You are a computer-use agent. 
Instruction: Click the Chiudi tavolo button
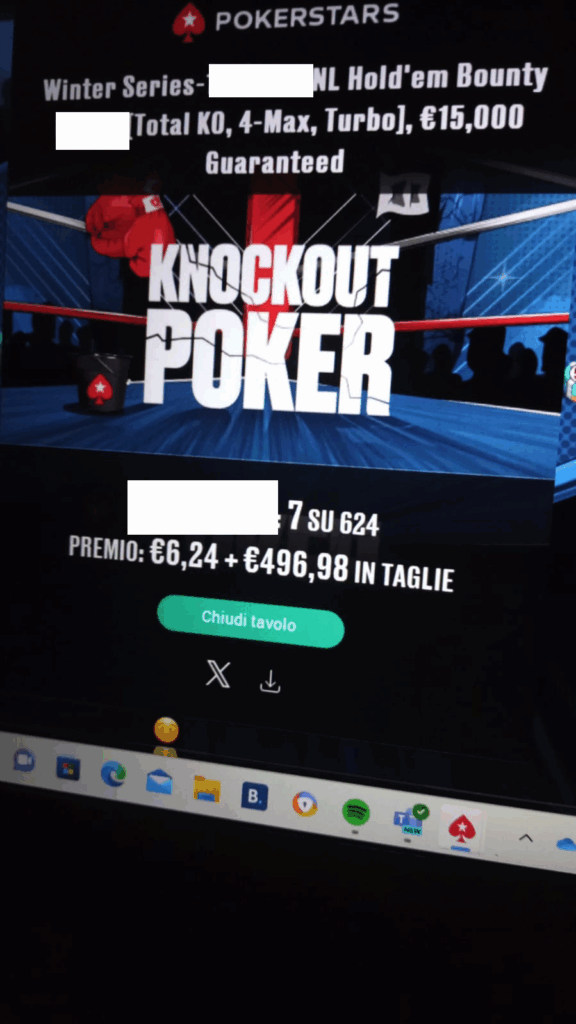(x=251, y=621)
